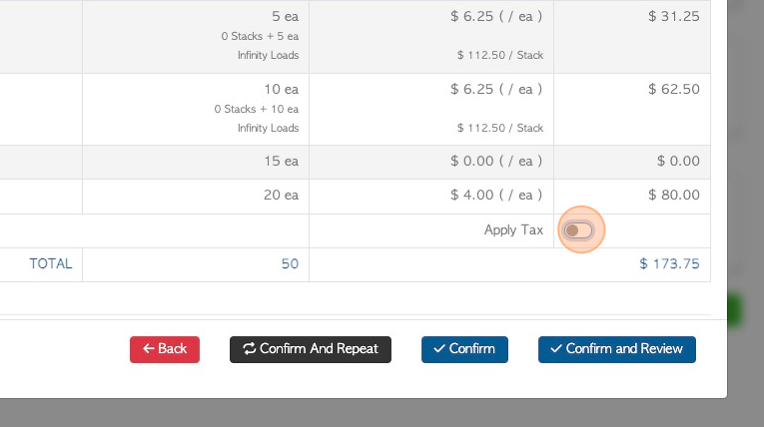Click the left arrow icon on Back
Screen dimensions: 764x427
coord(148,349)
